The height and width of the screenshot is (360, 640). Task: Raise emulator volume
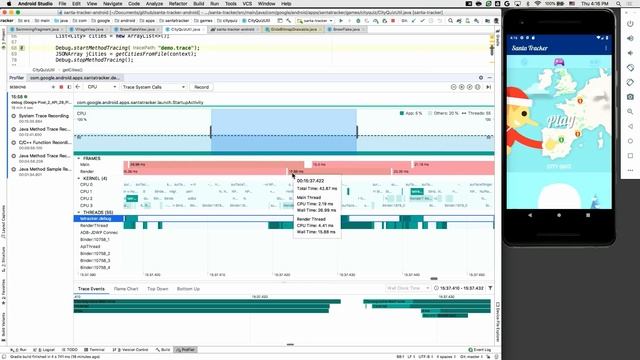coord(630,38)
